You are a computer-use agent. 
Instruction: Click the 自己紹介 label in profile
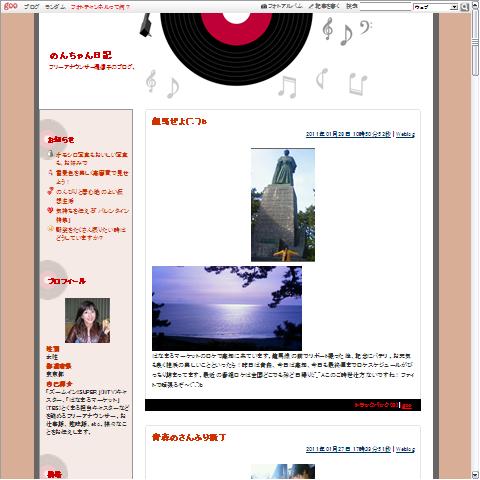(x=59, y=384)
